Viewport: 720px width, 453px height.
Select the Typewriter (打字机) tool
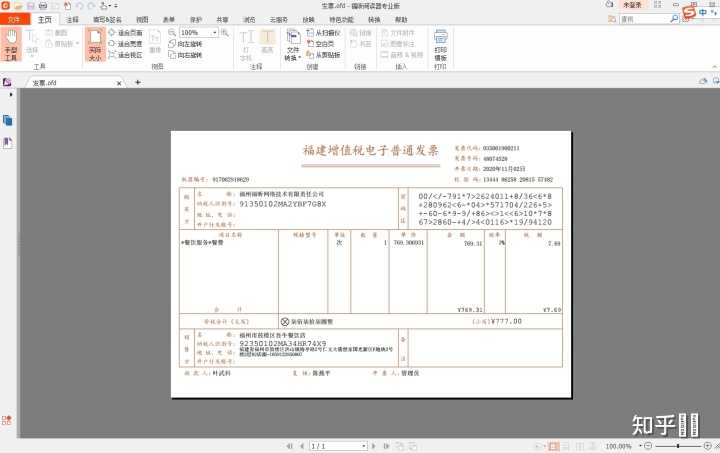click(247, 45)
